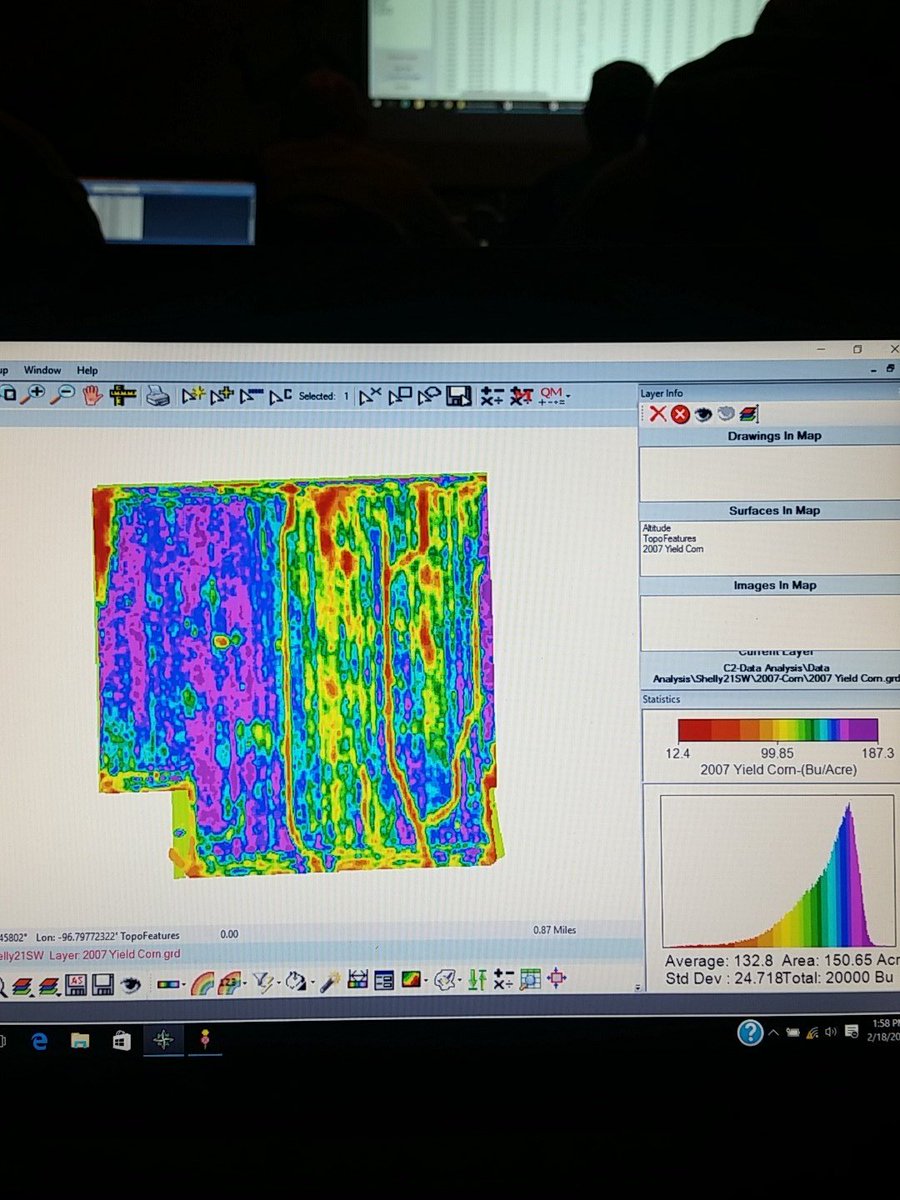Click the Images In Map header

tap(774, 585)
